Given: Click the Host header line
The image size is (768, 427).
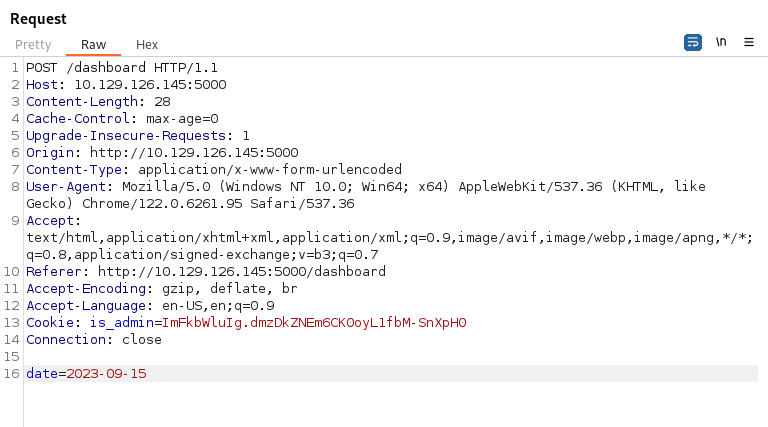Looking at the screenshot, I should 126,85.
